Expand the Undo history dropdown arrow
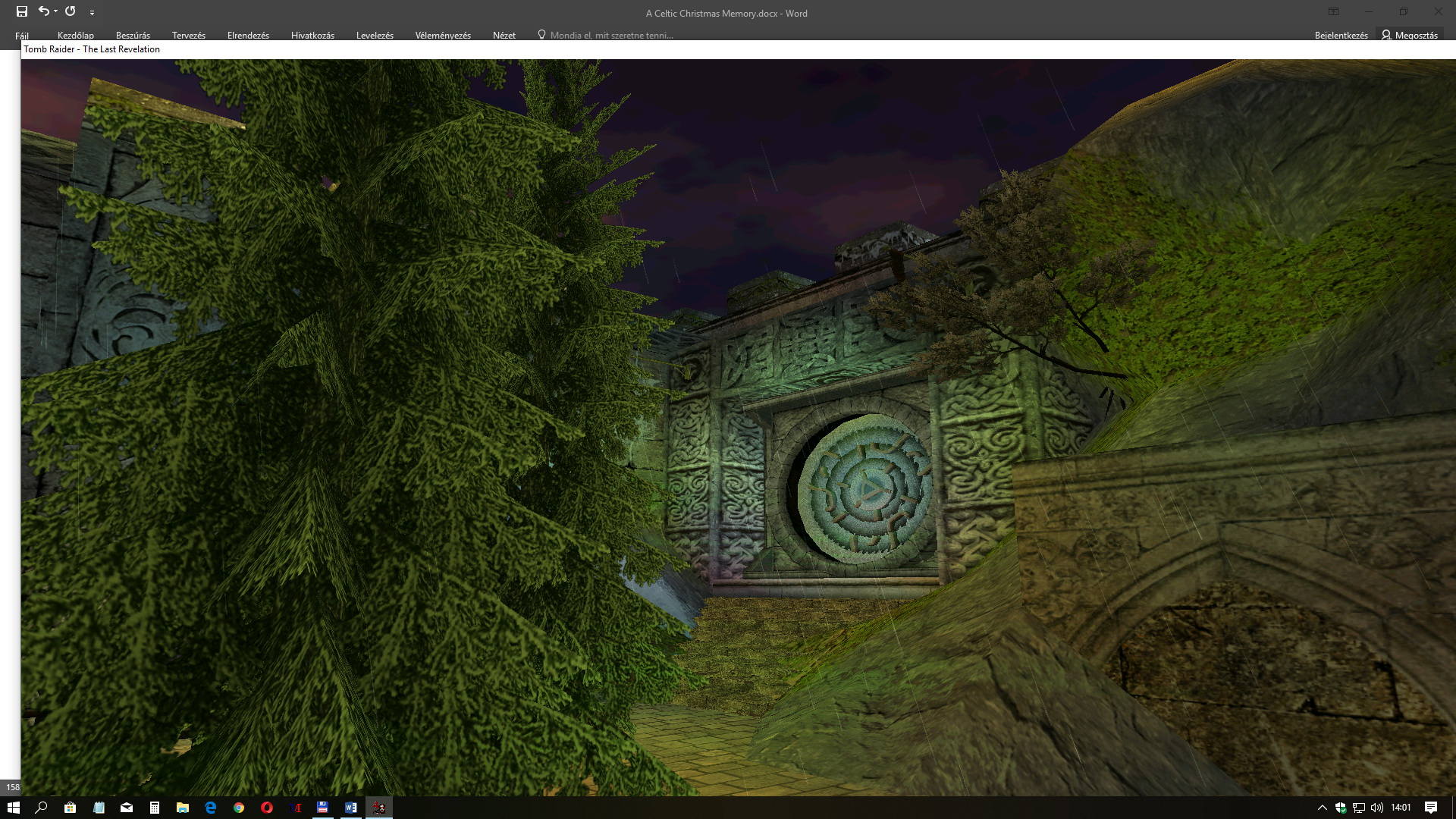 56,11
